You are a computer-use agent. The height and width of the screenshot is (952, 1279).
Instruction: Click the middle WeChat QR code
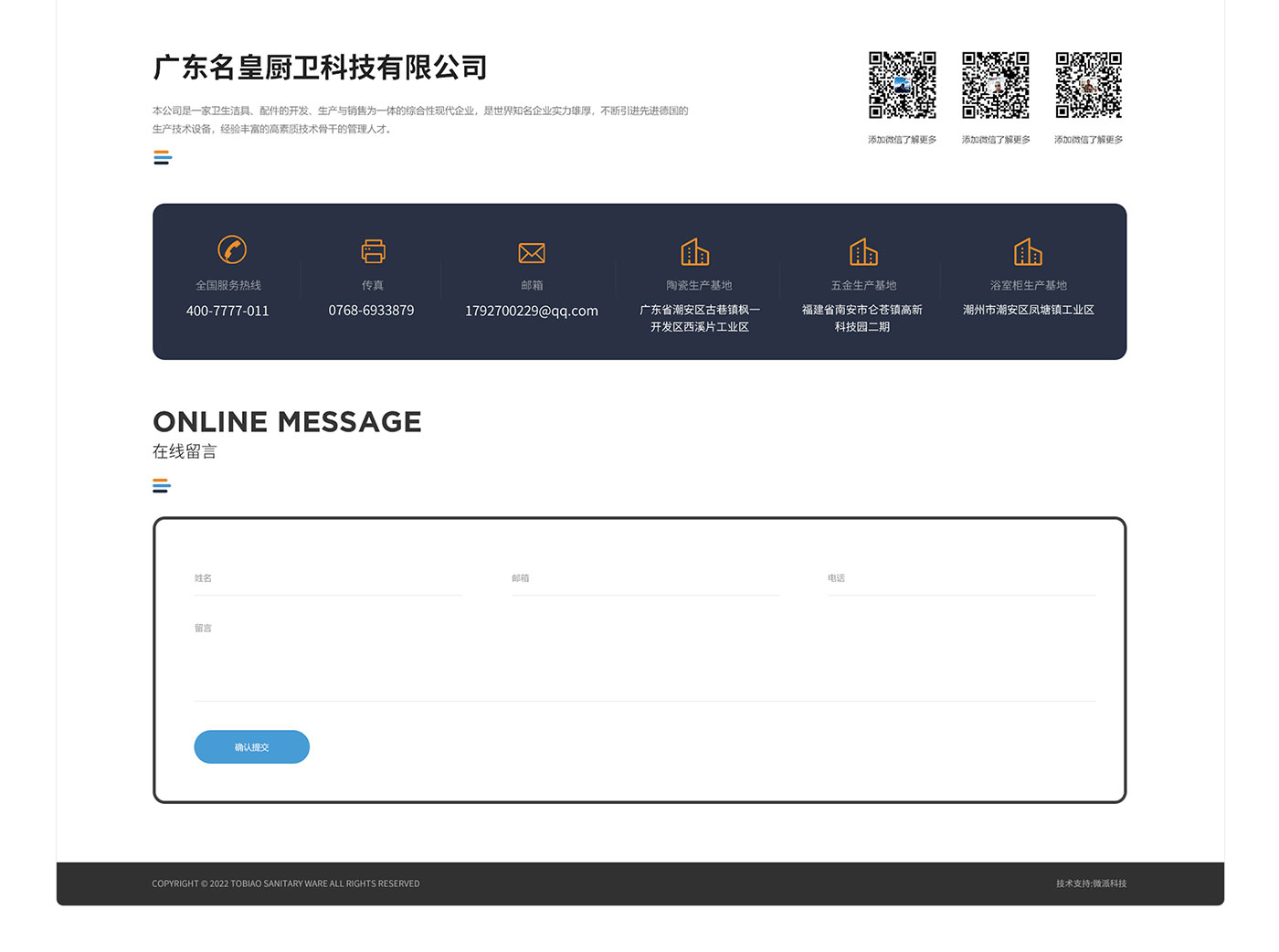pyautogui.click(x=995, y=85)
